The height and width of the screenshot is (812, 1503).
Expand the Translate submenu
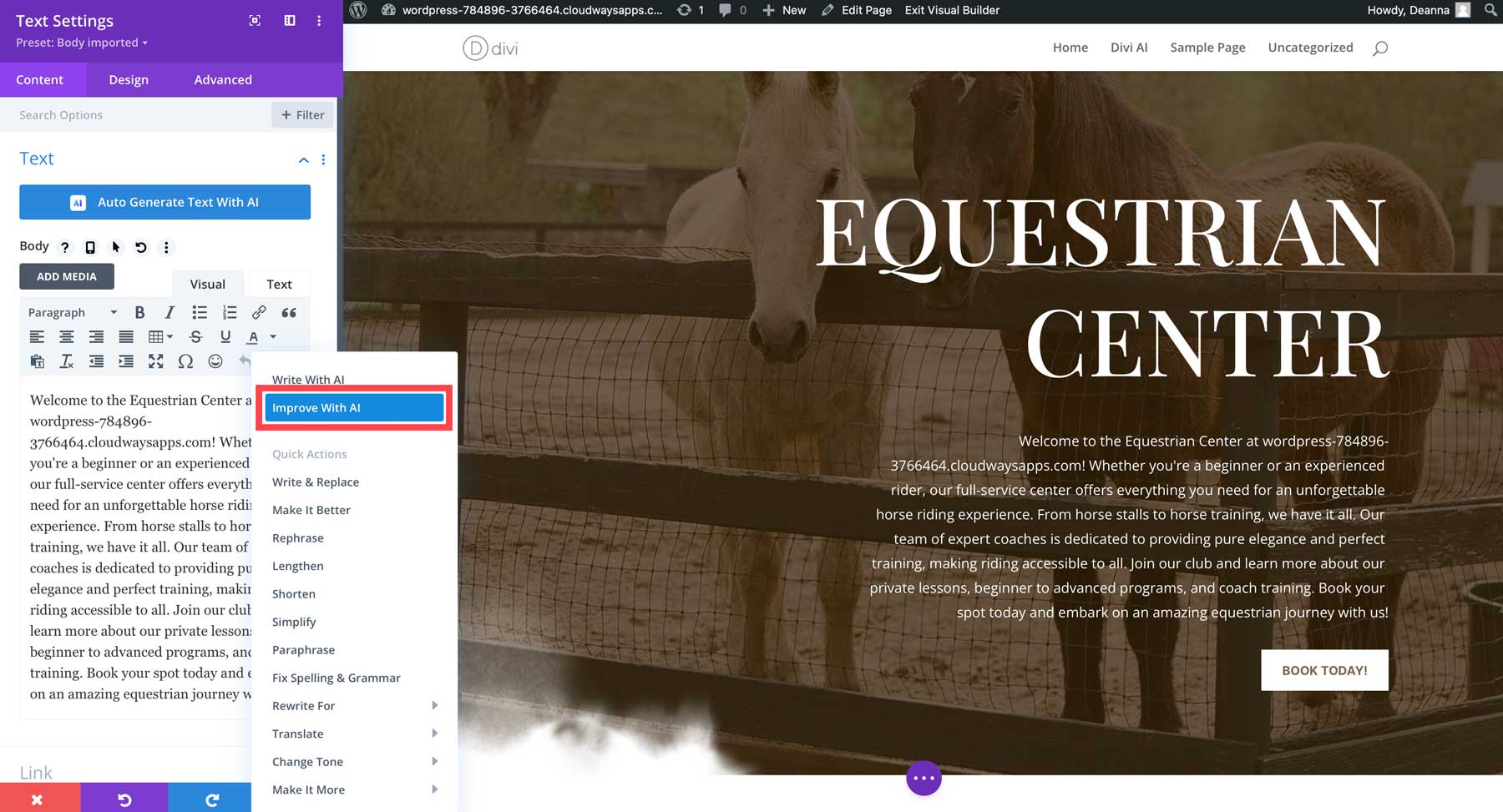pos(354,734)
